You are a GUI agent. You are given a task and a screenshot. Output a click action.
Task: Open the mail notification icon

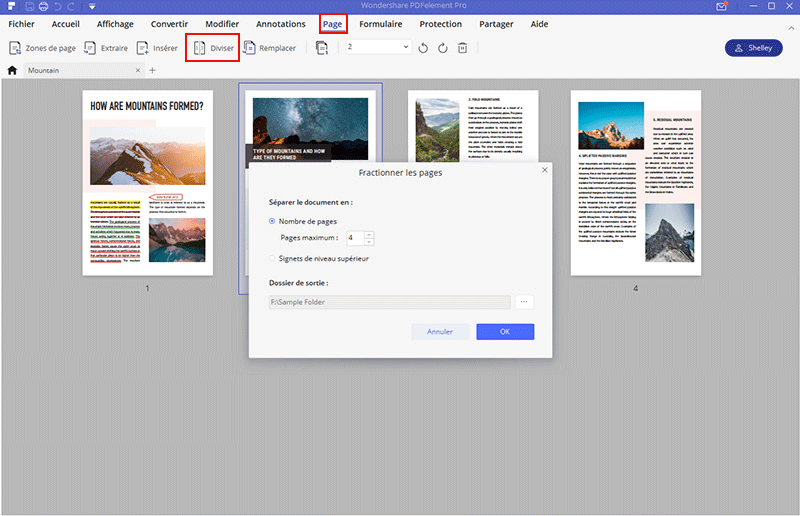point(721,6)
